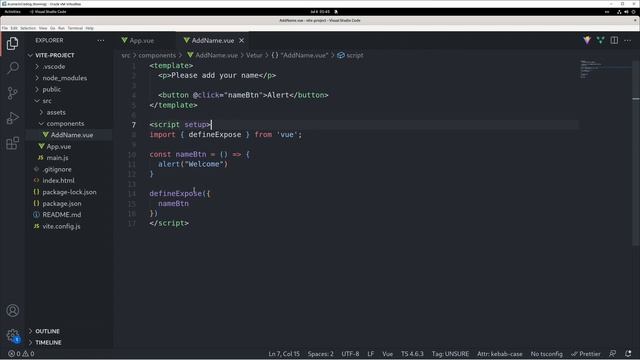This screenshot has height=360, width=640.
Task: Click the split editor icon
Action: click(614, 40)
